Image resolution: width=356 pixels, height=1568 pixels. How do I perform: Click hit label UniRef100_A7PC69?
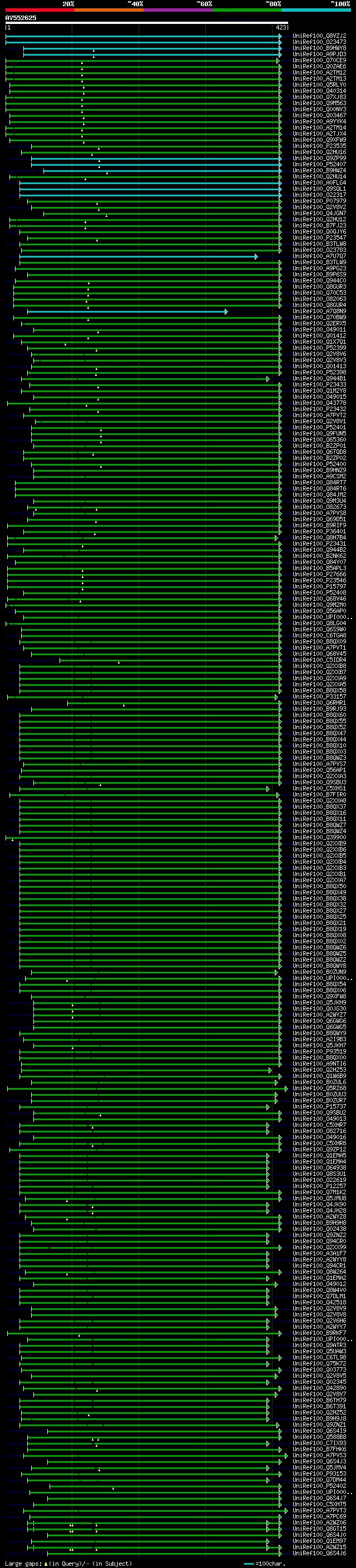[319, 1516]
